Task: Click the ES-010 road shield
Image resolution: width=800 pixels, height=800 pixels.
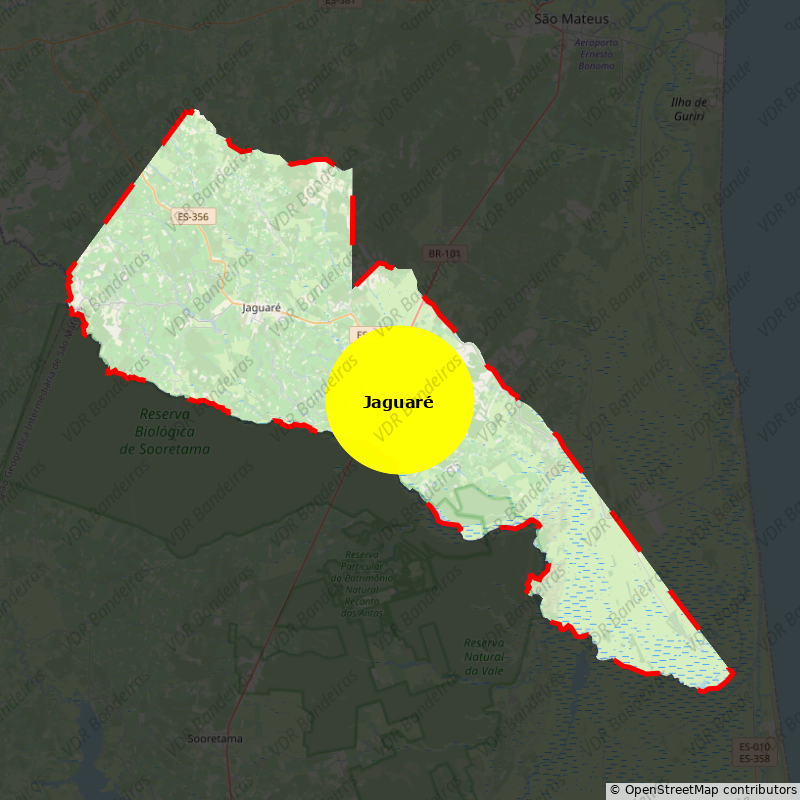Action: pos(754,747)
